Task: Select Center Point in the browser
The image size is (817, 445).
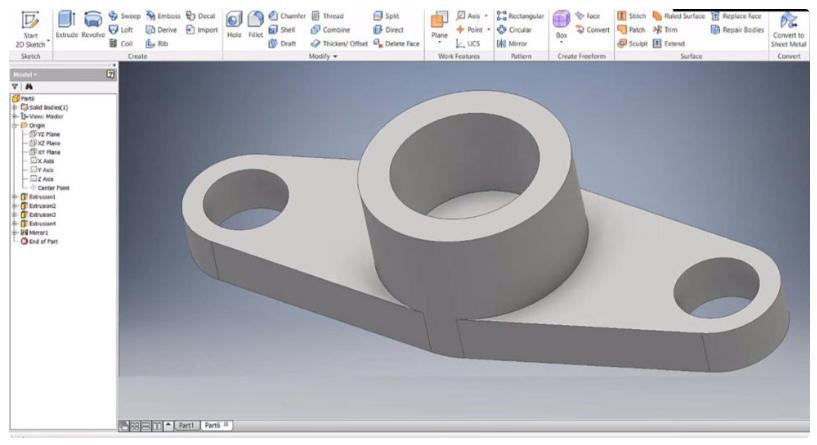Action: click(x=49, y=188)
